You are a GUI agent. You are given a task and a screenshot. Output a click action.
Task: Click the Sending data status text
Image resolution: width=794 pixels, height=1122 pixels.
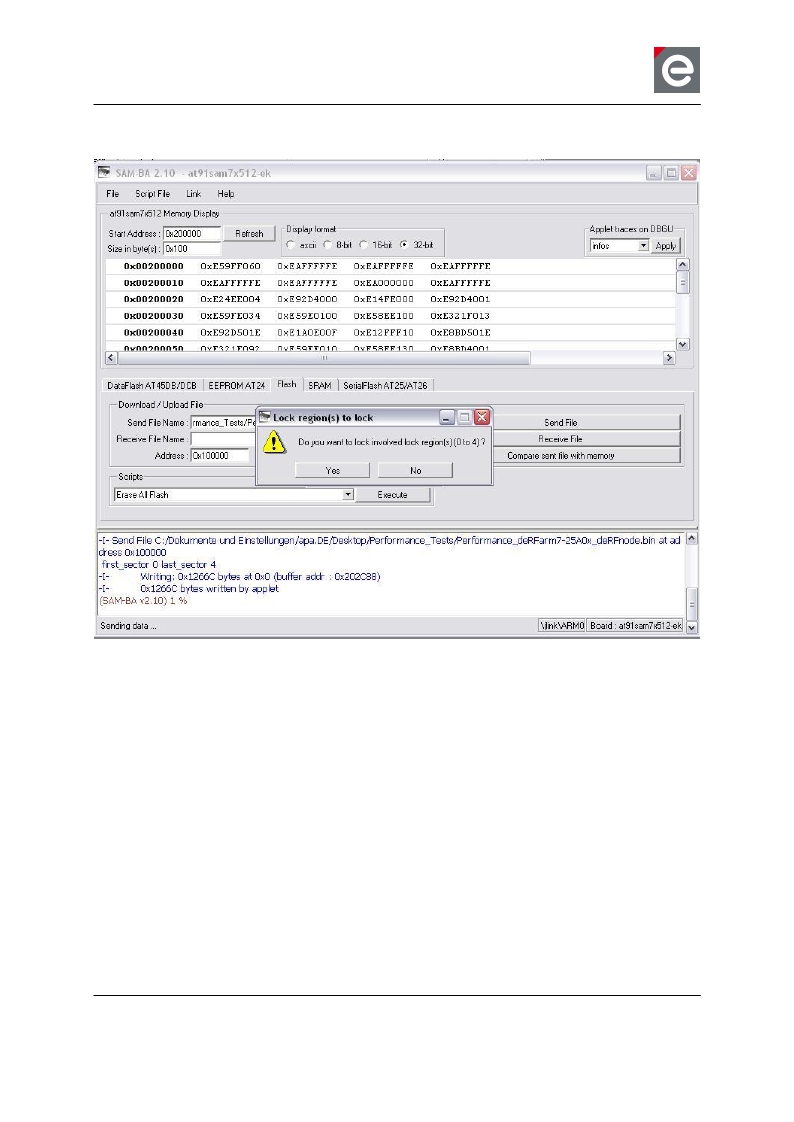[x=129, y=625]
